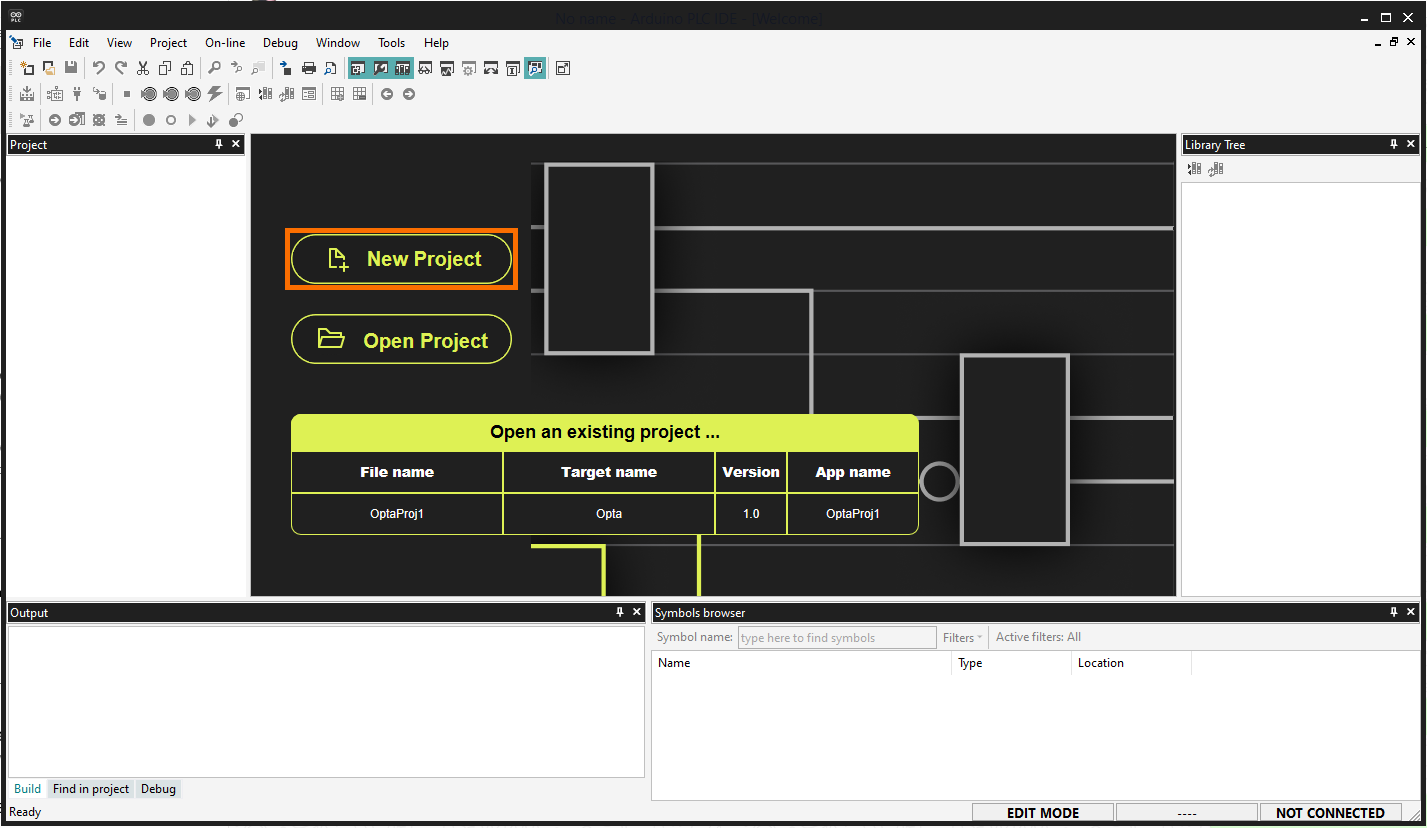Save project with floppy disk icon
The image size is (1427, 828).
(x=71, y=68)
